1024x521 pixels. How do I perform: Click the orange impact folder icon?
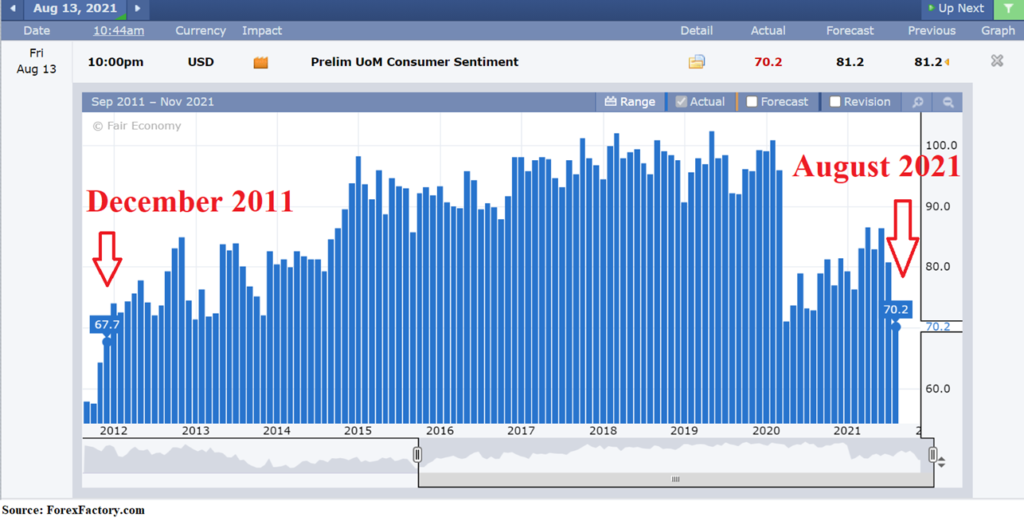click(x=261, y=63)
